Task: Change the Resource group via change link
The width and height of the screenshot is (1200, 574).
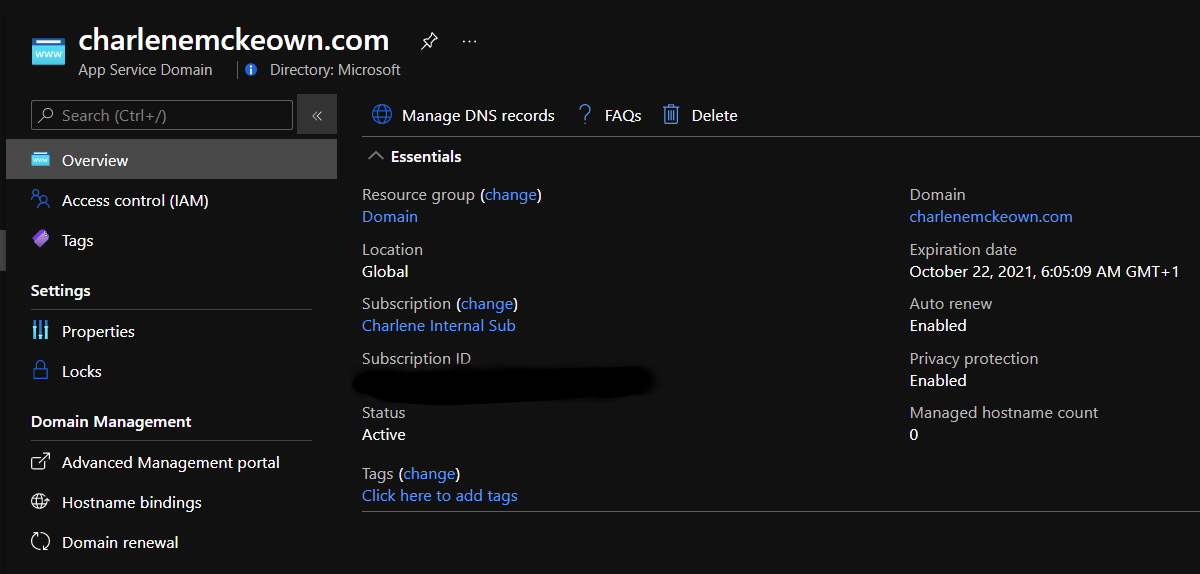Action: point(511,195)
